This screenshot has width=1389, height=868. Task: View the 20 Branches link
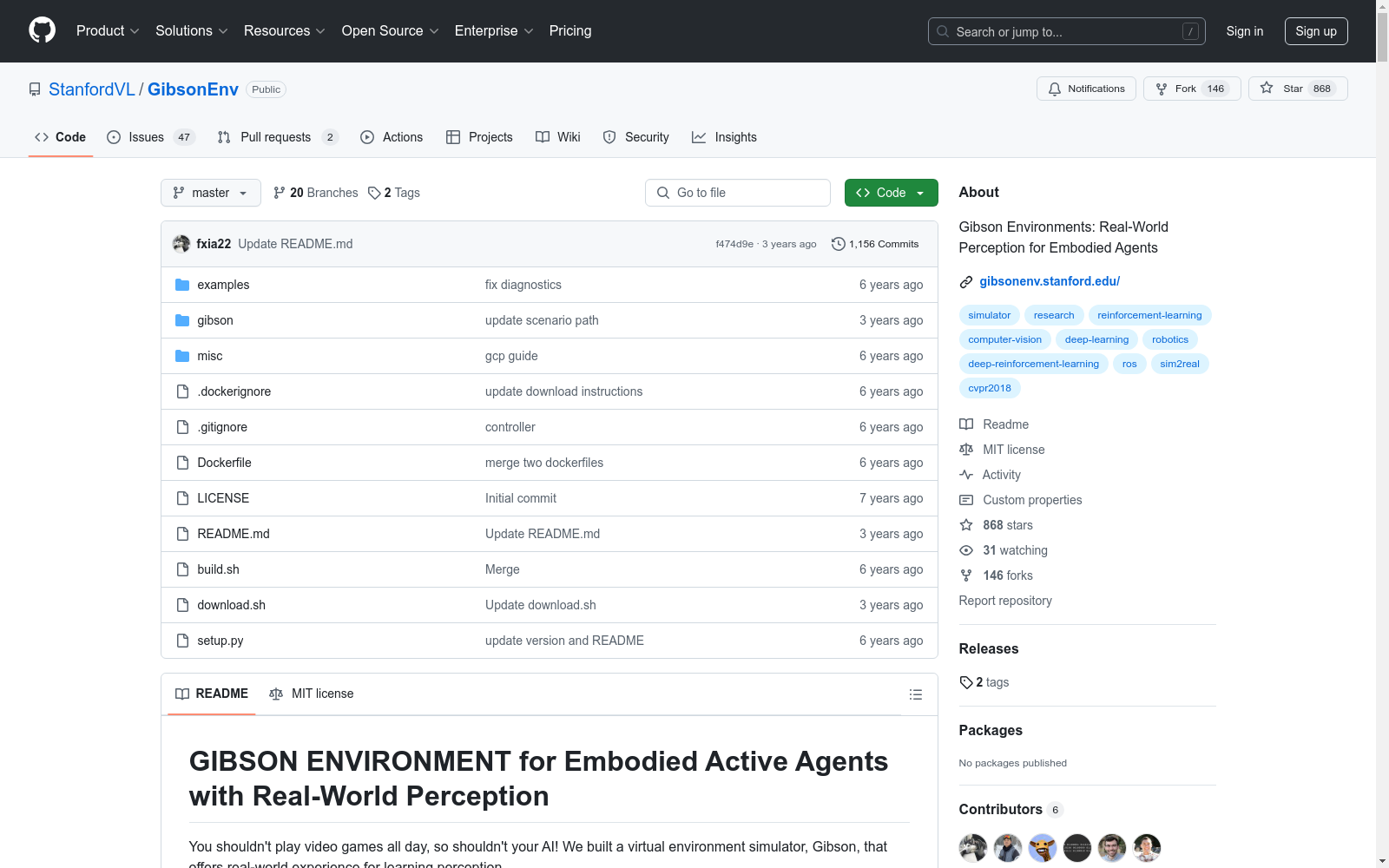pyautogui.click(x=316, y=193)
